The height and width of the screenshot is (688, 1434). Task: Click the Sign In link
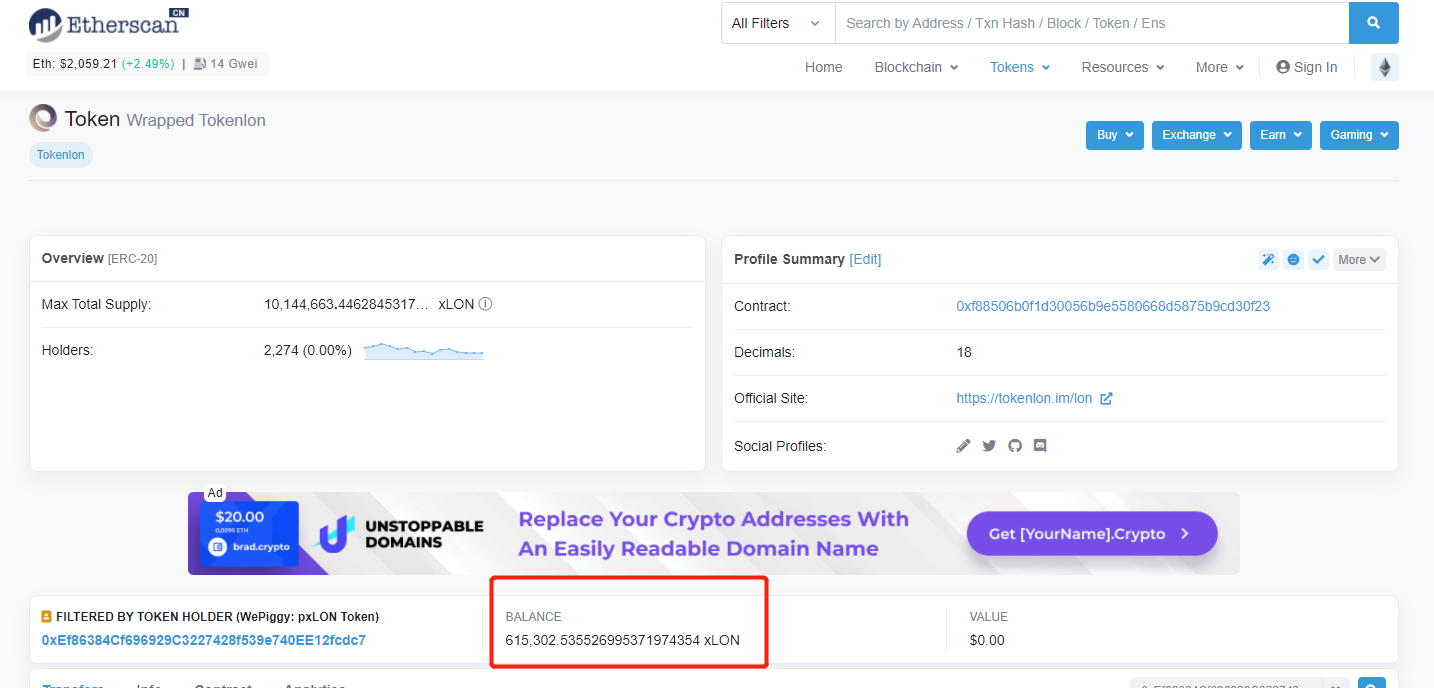click(x=1307, y=67)
